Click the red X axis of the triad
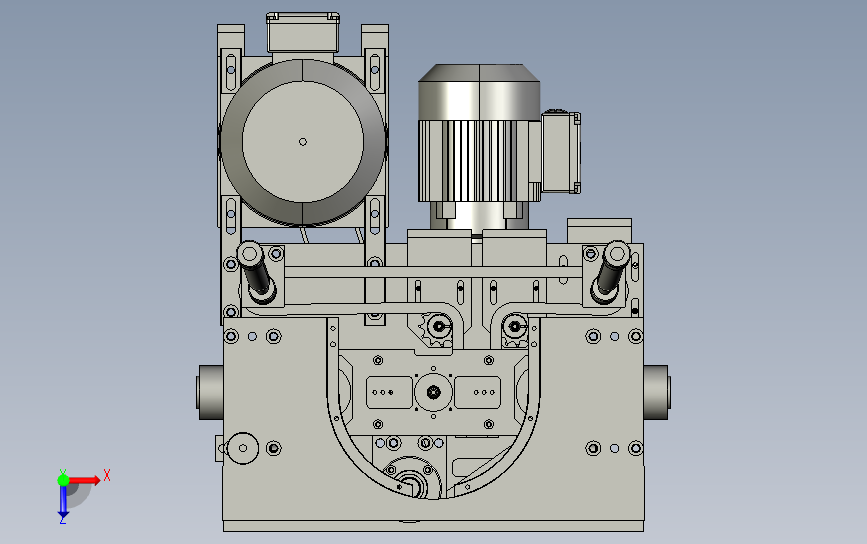 click(x=84, y=480)
